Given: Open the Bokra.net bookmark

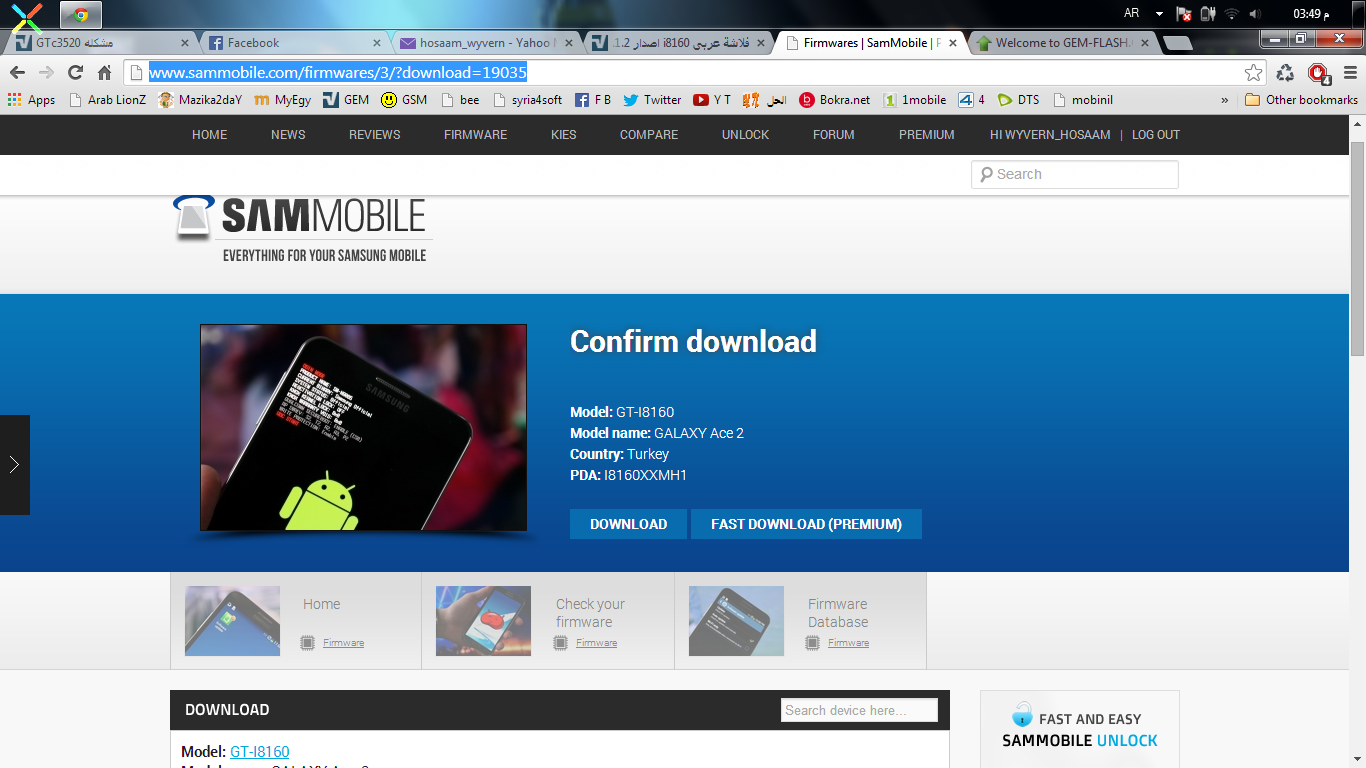Looking at the screenshot, I should [x=835, y=100].
